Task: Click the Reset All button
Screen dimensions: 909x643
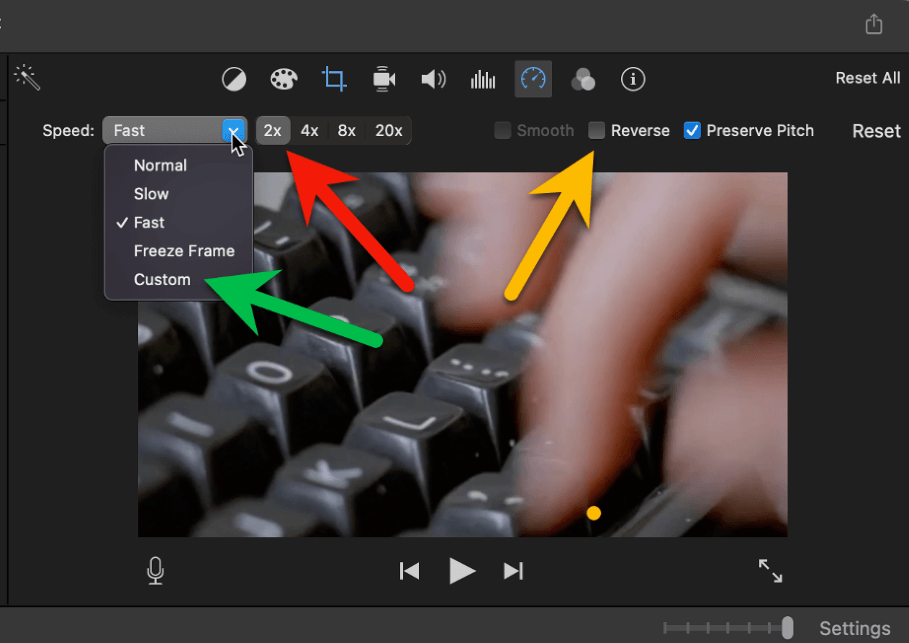Action: pyautogui.click(x=867, y=76)
